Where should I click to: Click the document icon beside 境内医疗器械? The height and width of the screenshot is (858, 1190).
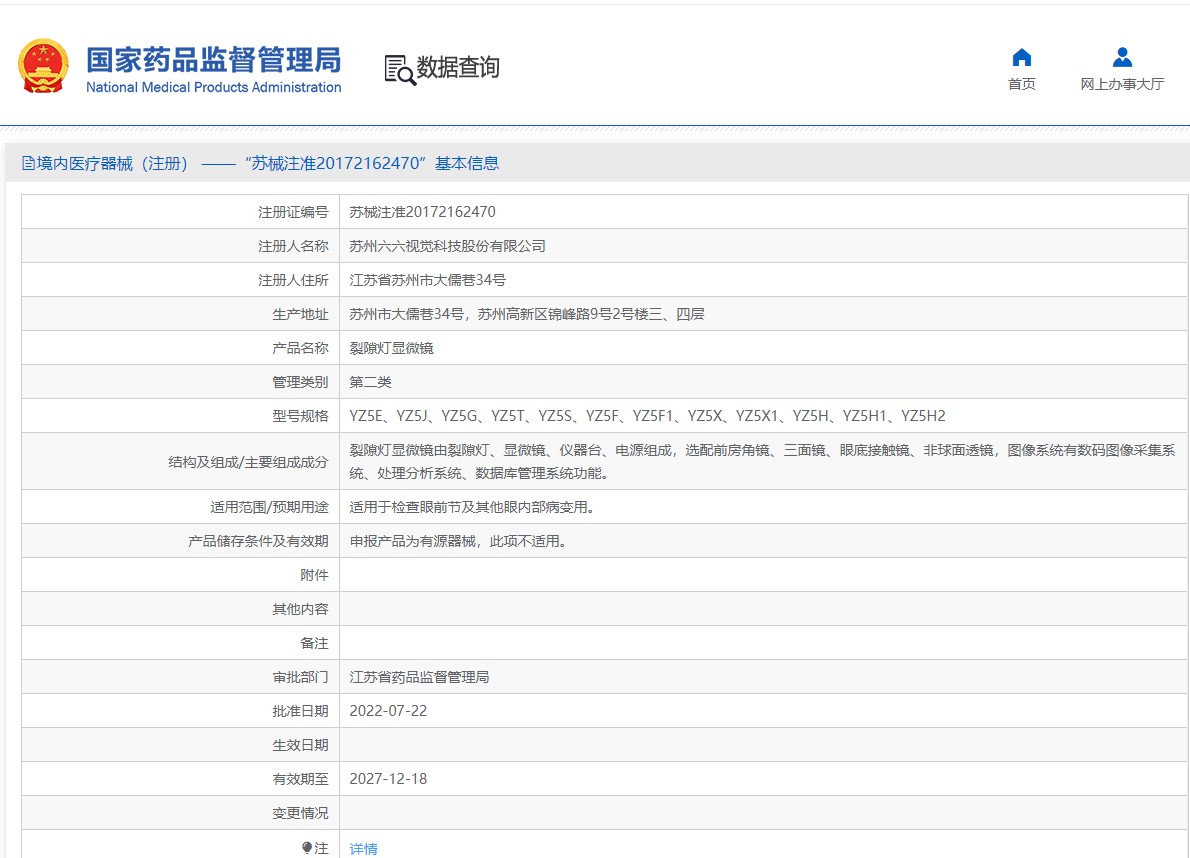(28, 163)
